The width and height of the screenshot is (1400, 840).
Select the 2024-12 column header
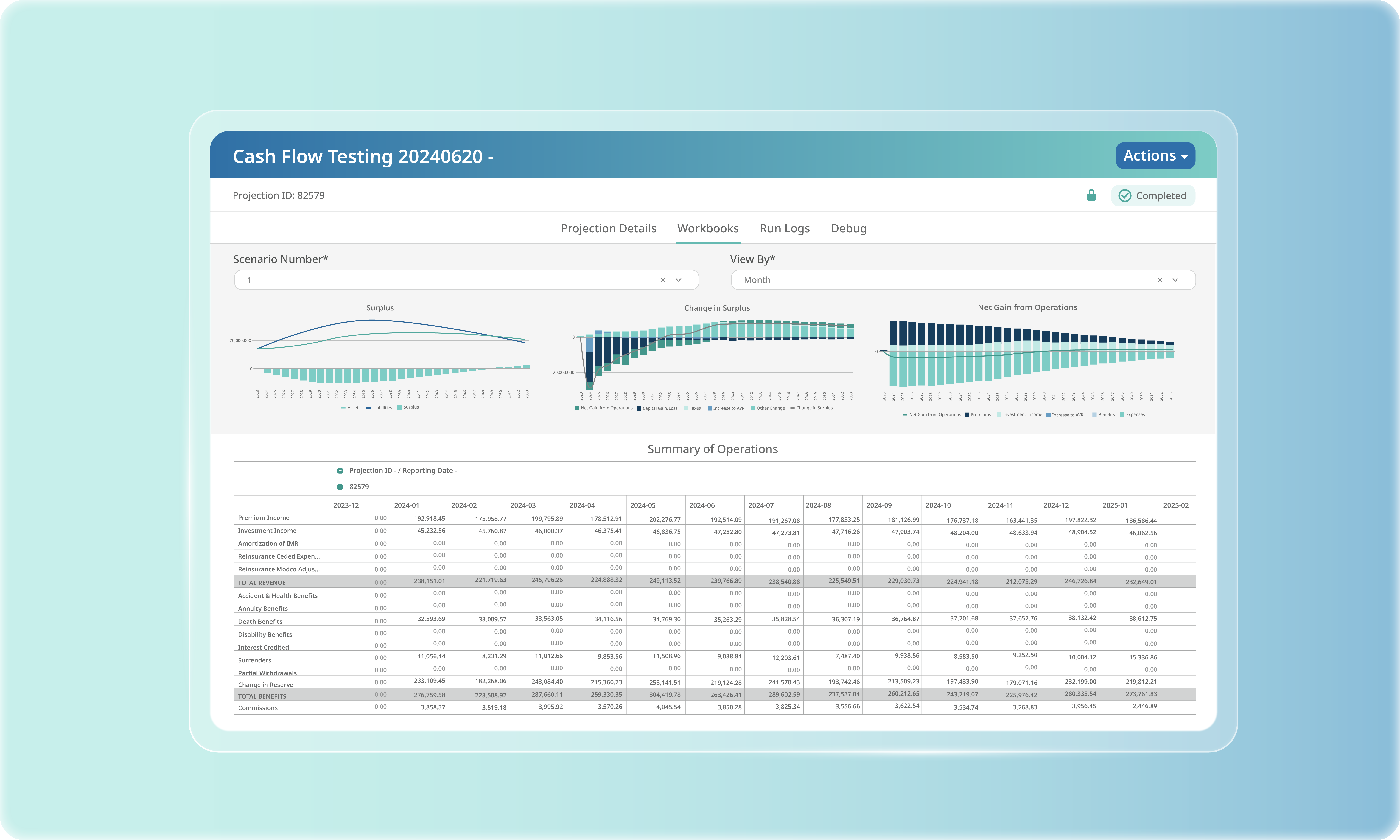[1056, 505]
